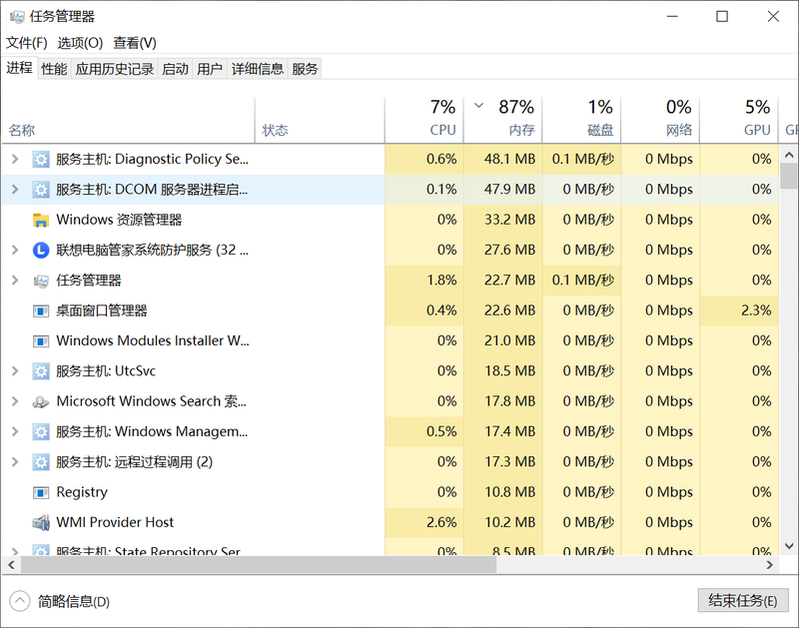Switch to the 详细信息 tab
The image size is (799, 628).
[257, 69]
